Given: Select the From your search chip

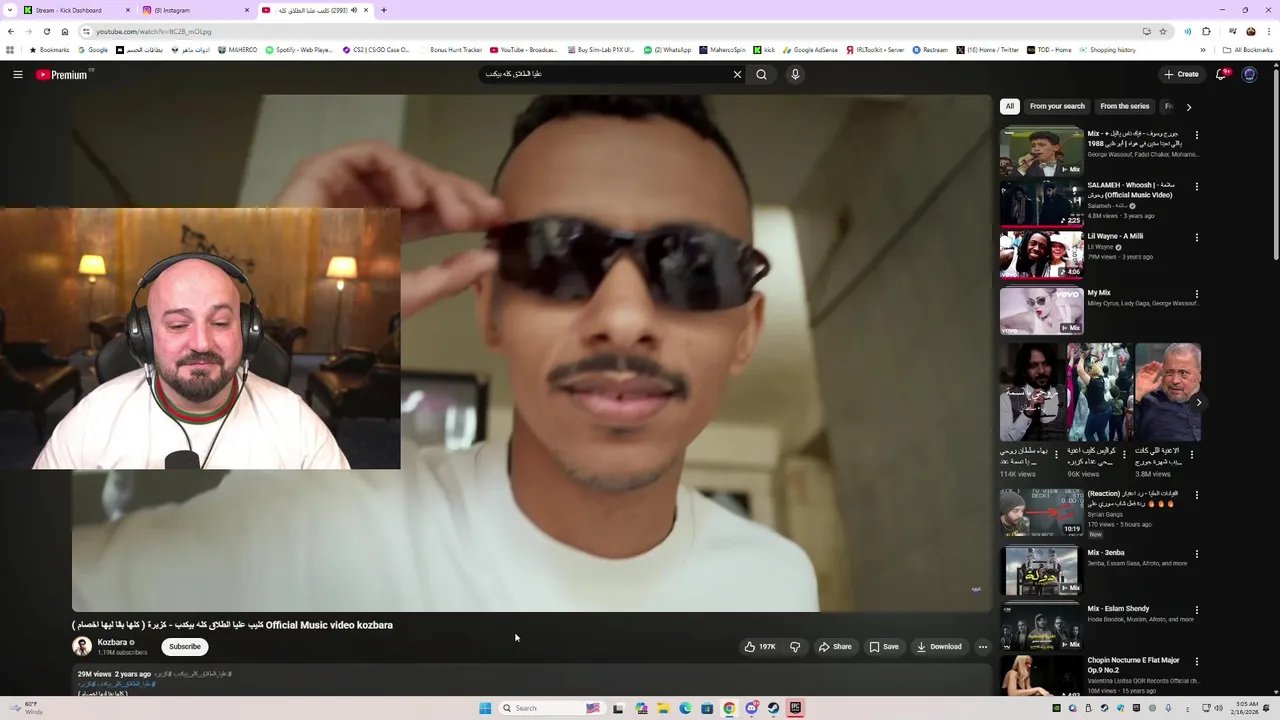Looking at the screenshot, I should tap(1057, 106).
